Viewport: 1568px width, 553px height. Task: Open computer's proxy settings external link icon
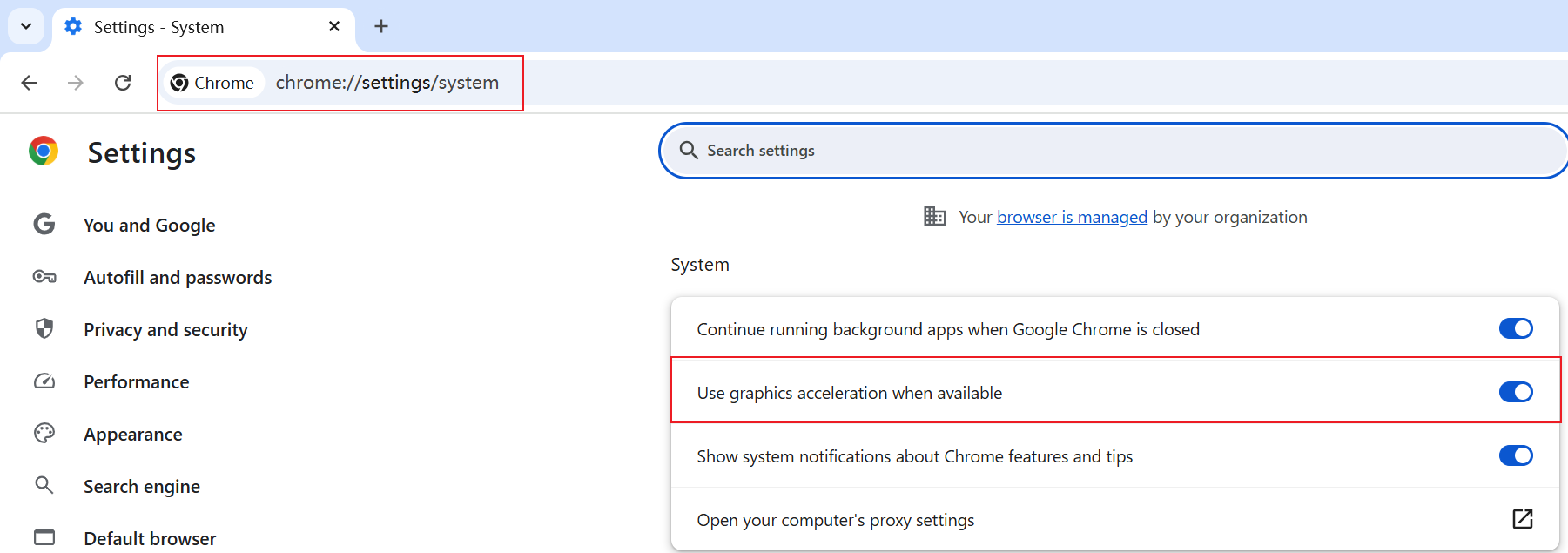click(x=1523, y=519)
